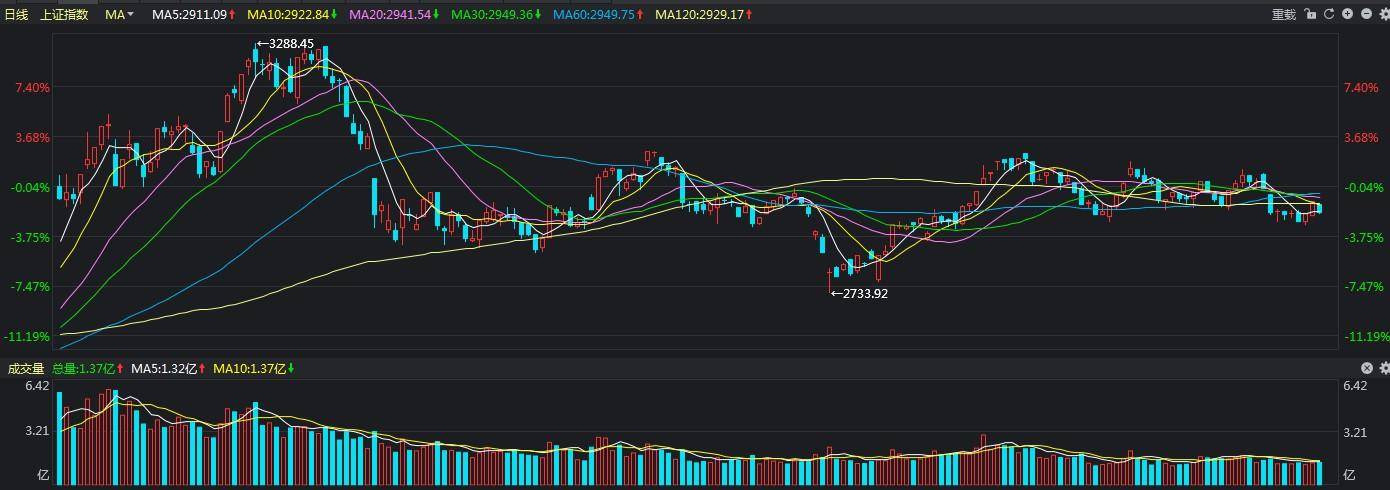Zoom out using the minus icon
The height and width of the screenshot is (490, 1390).
point(1366,14)
